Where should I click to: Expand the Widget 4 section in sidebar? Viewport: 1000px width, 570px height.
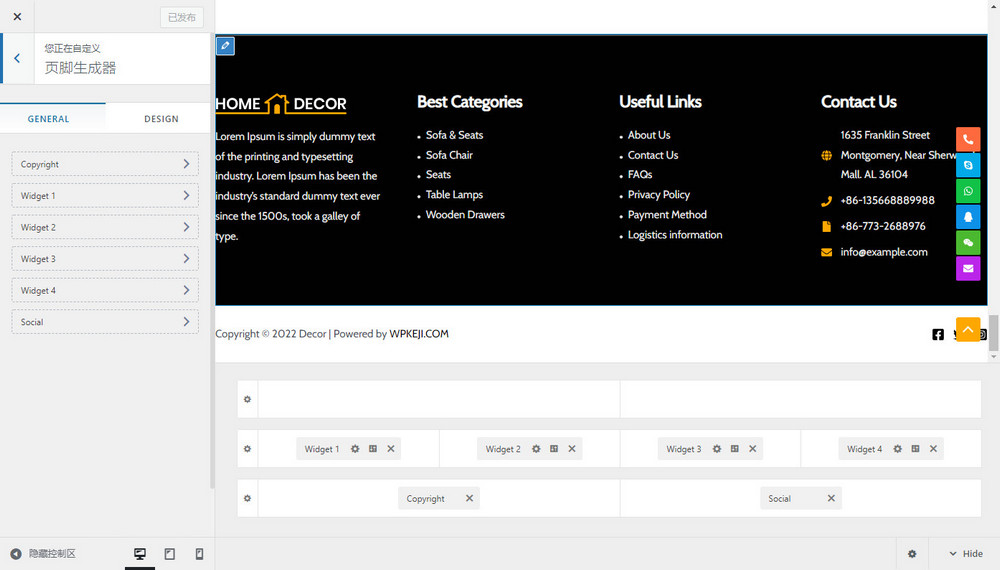105,291
